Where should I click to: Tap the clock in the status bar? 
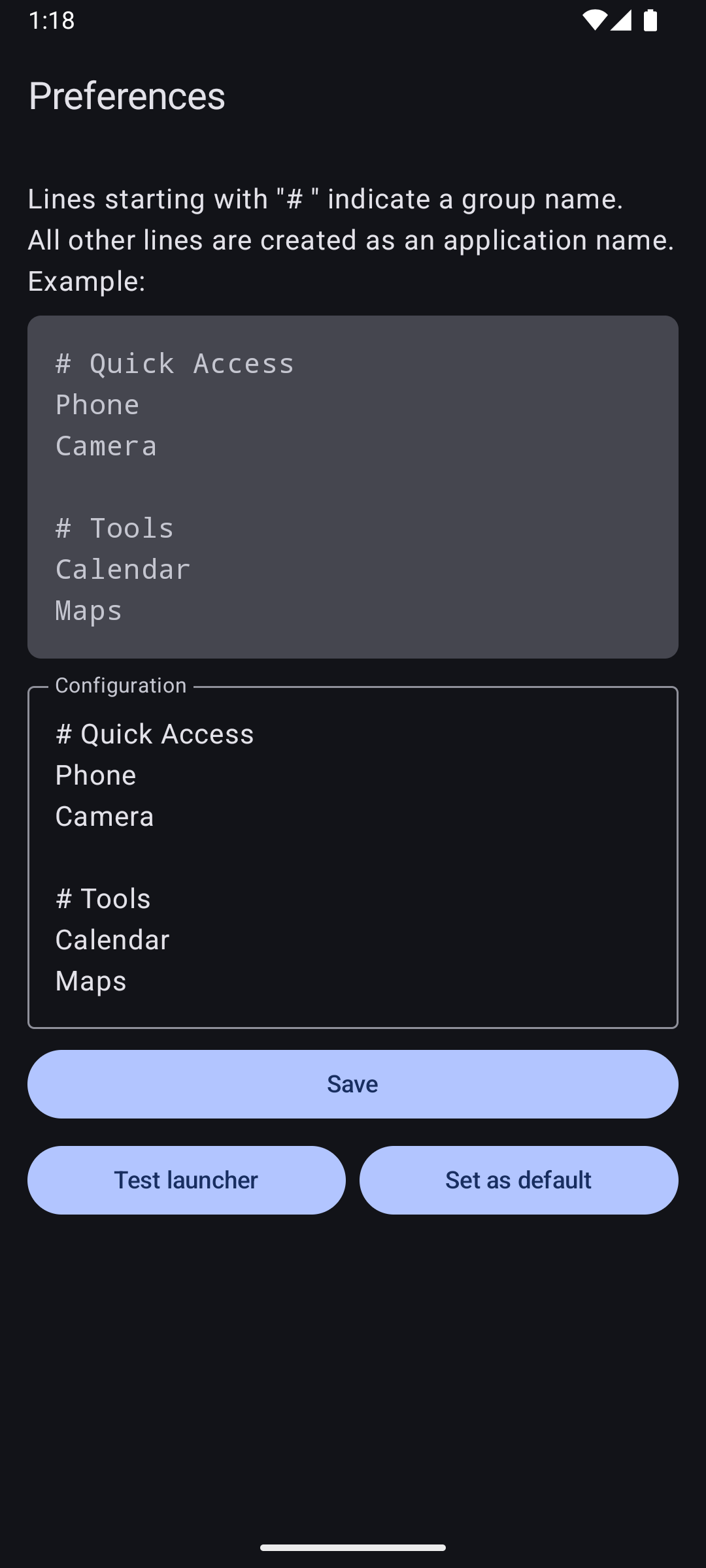coord(52,20)
